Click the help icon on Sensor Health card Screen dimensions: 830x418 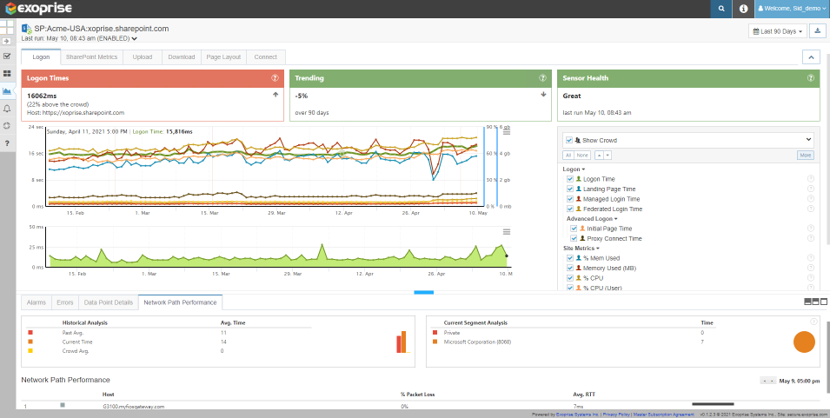point(810,78)
